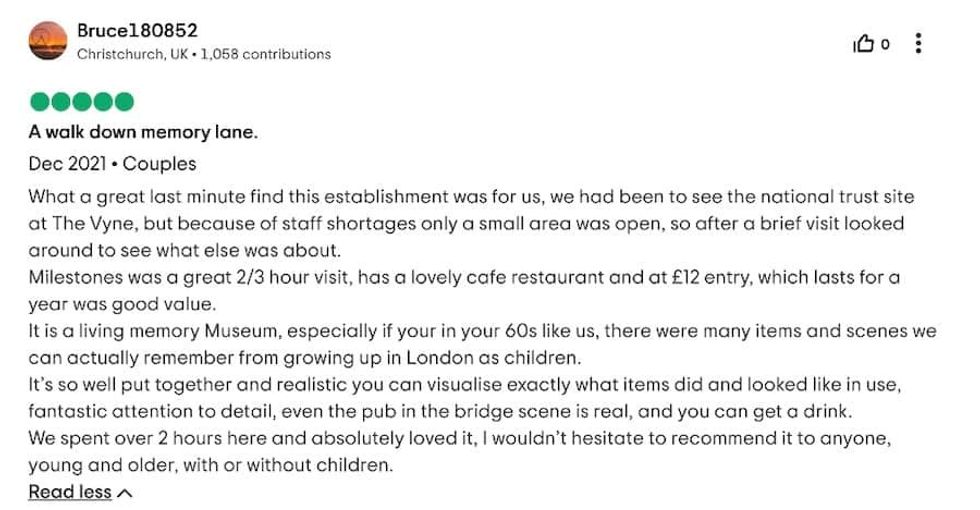Collapse review using the chevron arrow
This screenshot has height=510, width=980.
pyautogui.click(x=125, y=492)
